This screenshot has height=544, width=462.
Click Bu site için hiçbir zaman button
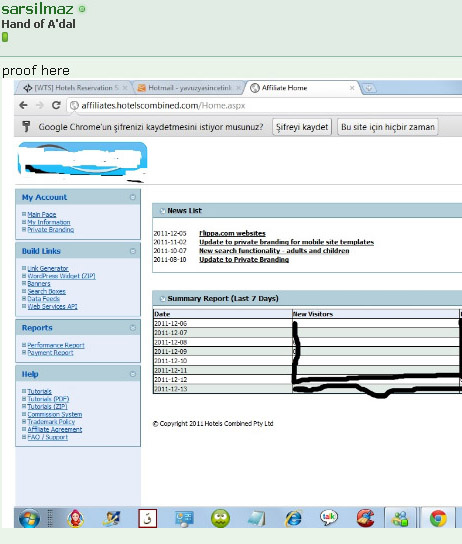coord(388,127)
